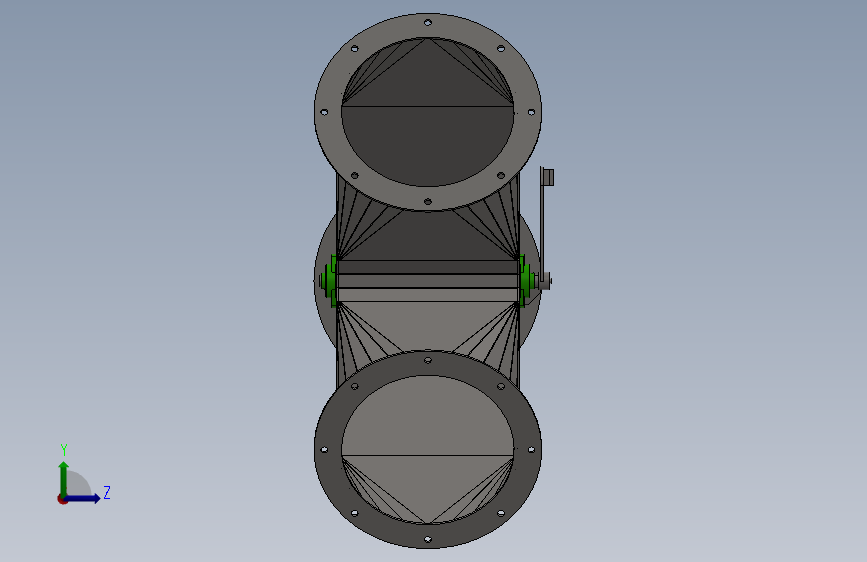Image resolution: width=867 pixels, height=562 pixels.
Task: Select the dark interior face of the upper opening
Action: 427,144
